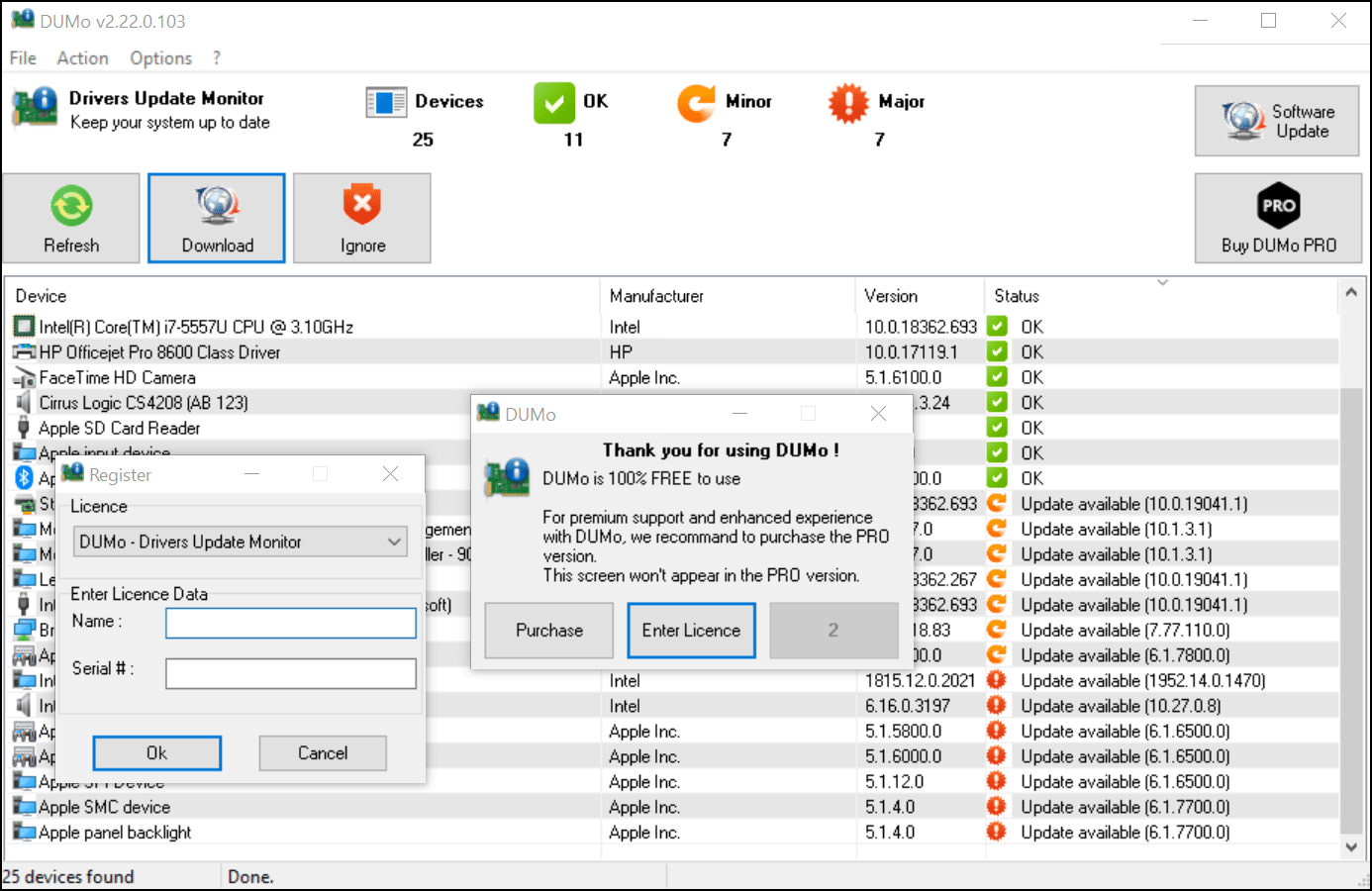
Task: Click the Name input field
Action: point(291,623)
